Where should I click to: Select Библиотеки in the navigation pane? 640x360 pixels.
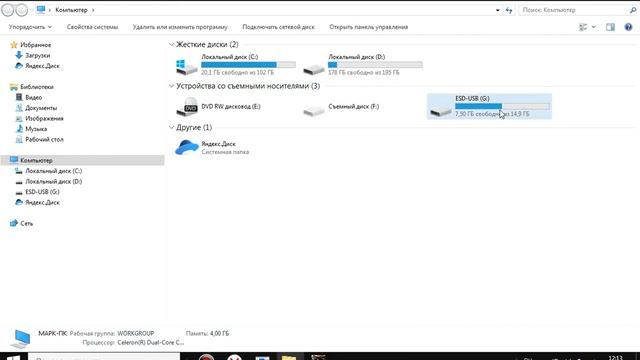point(37,87)
